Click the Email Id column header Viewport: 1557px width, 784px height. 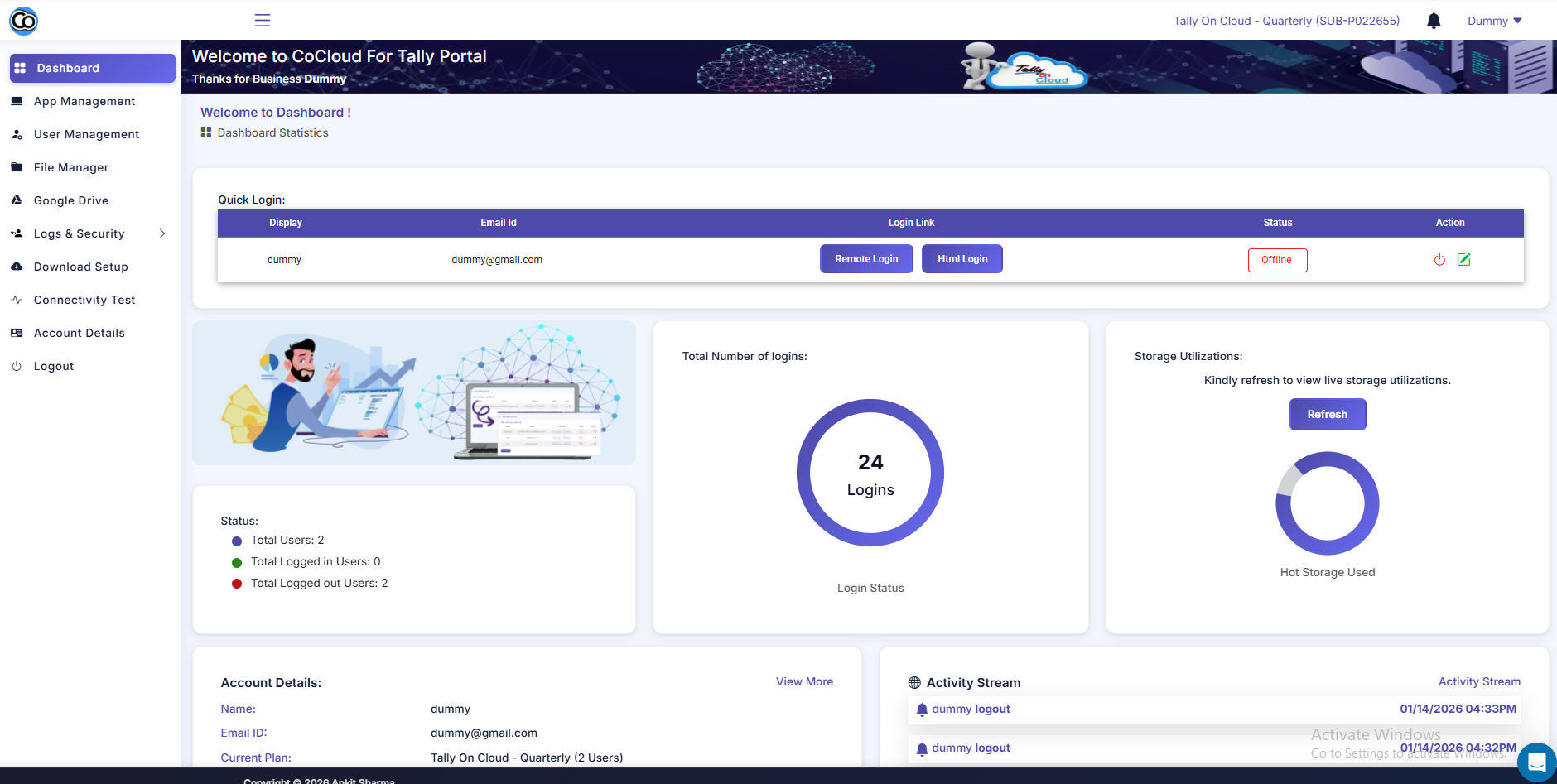pyautogui.click(x=499, y=223)
